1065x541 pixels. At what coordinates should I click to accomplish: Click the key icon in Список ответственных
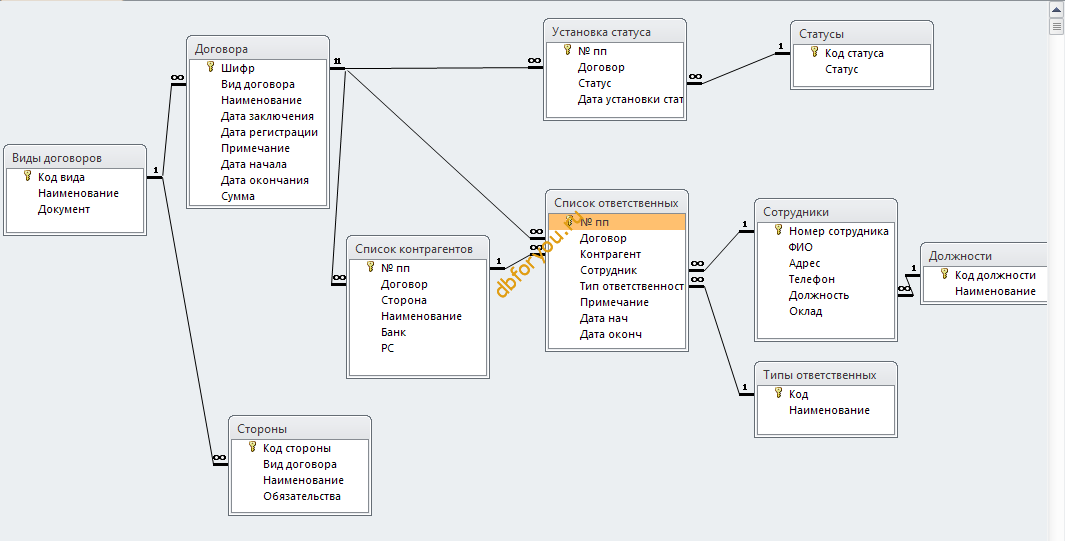pyautogui.click(x=570, y=221)
